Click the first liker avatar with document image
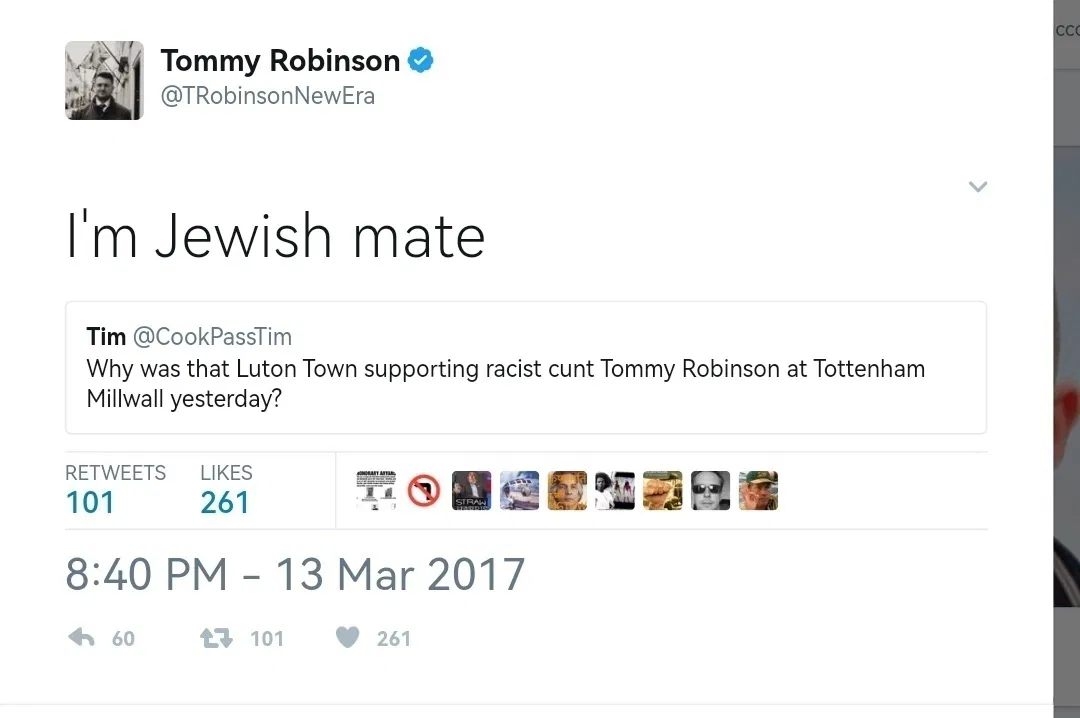This screenshot has width=1080, height=718. [376, 491]
